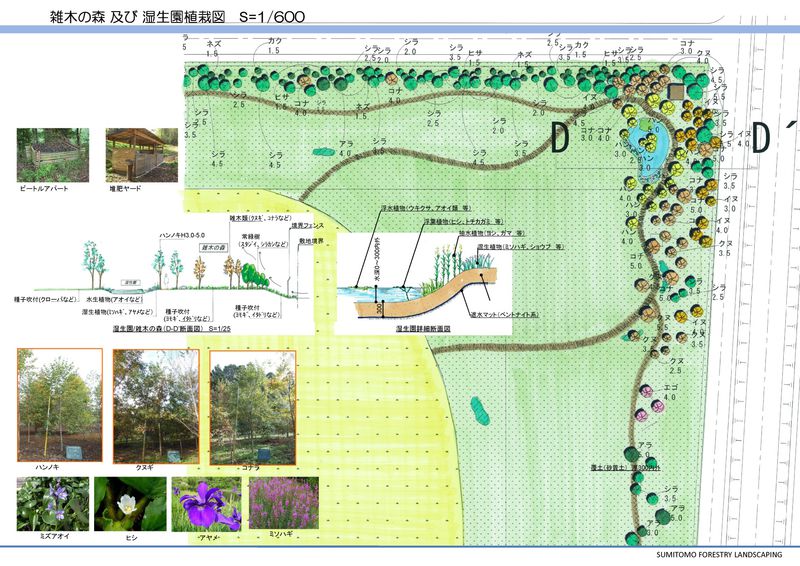Click the large section marker D left of pond

point(560,138)
